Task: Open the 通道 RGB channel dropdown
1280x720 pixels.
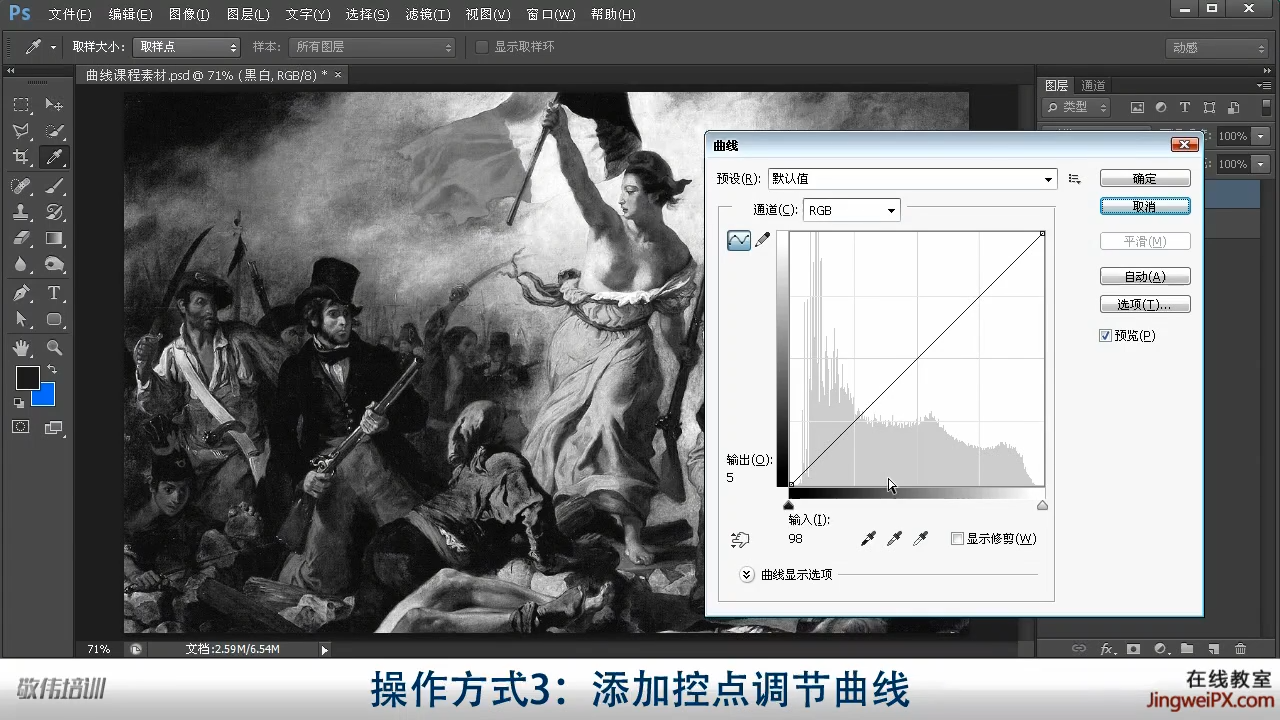Action: [852, 210]
